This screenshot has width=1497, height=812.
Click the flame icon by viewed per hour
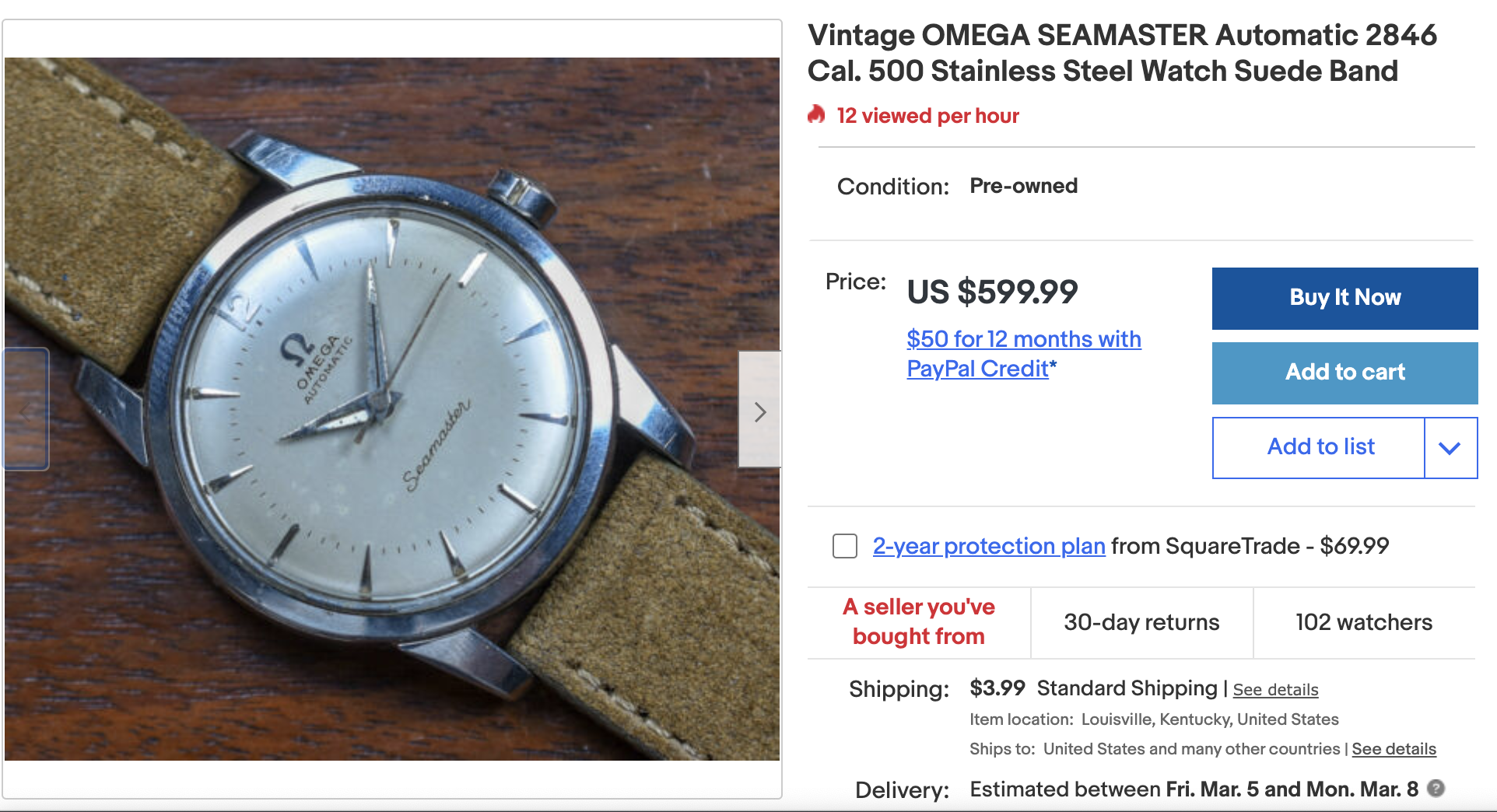[816, 115]
